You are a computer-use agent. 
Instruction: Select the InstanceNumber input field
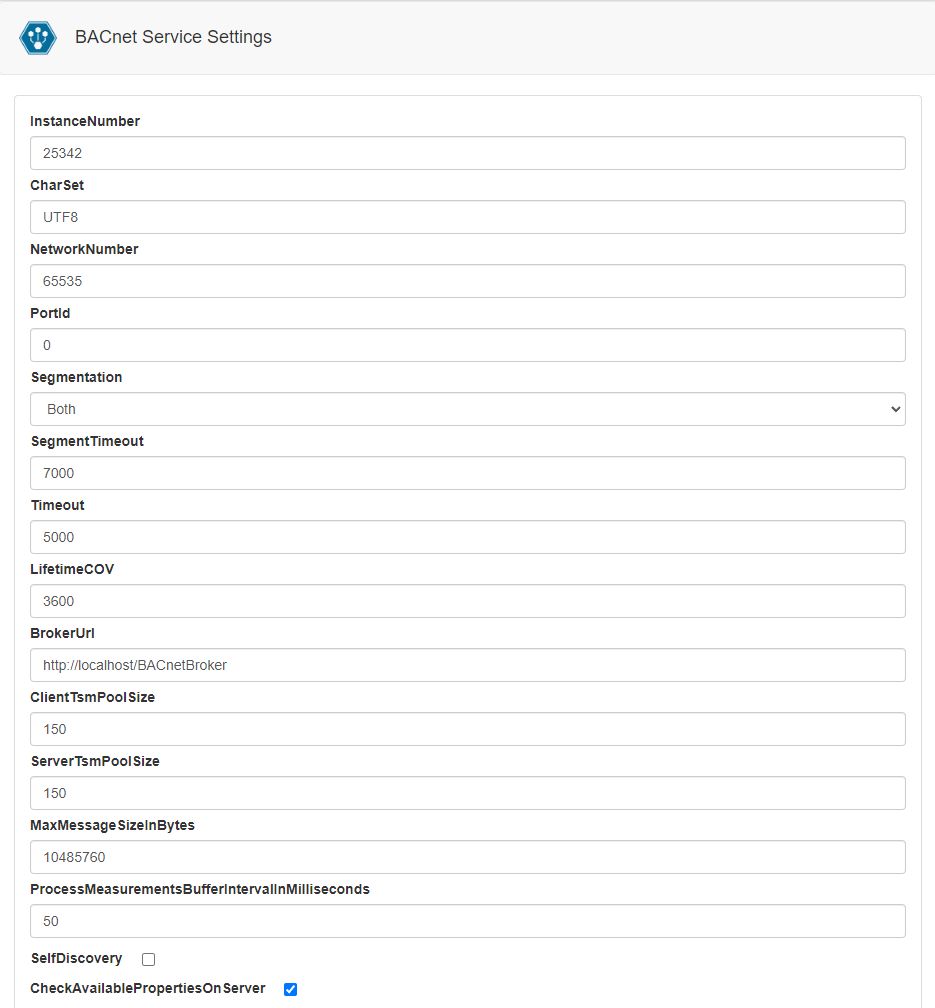point(467,153)
